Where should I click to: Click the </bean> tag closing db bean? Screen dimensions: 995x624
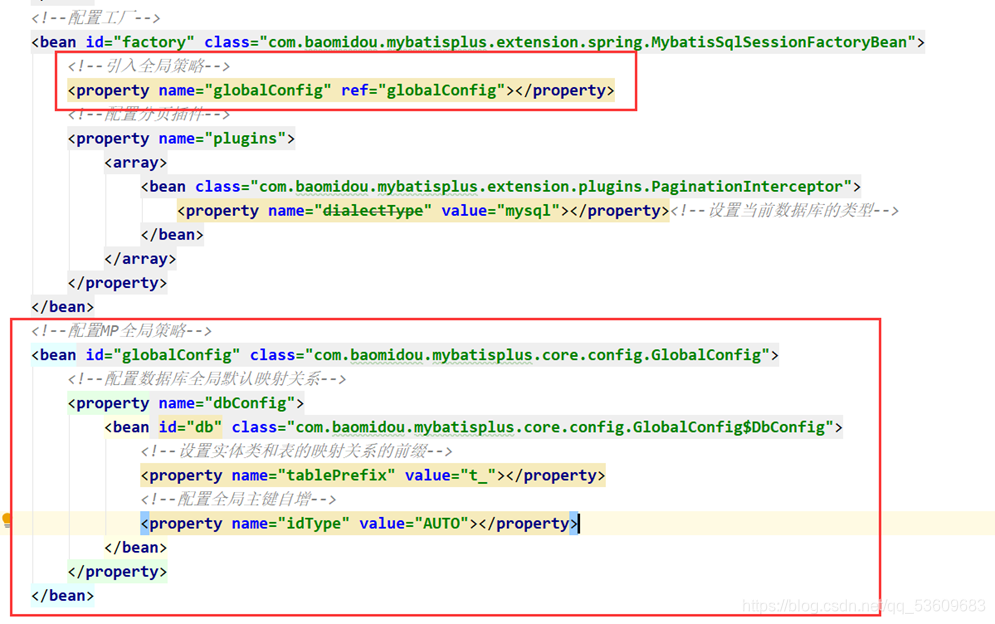coord(136,548)
